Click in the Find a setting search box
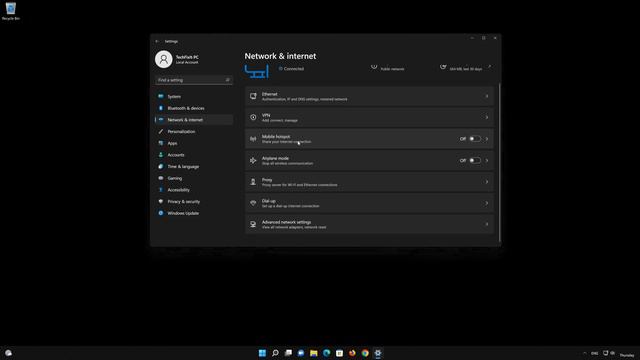The image size is (640, 360). tap(194, 80)
